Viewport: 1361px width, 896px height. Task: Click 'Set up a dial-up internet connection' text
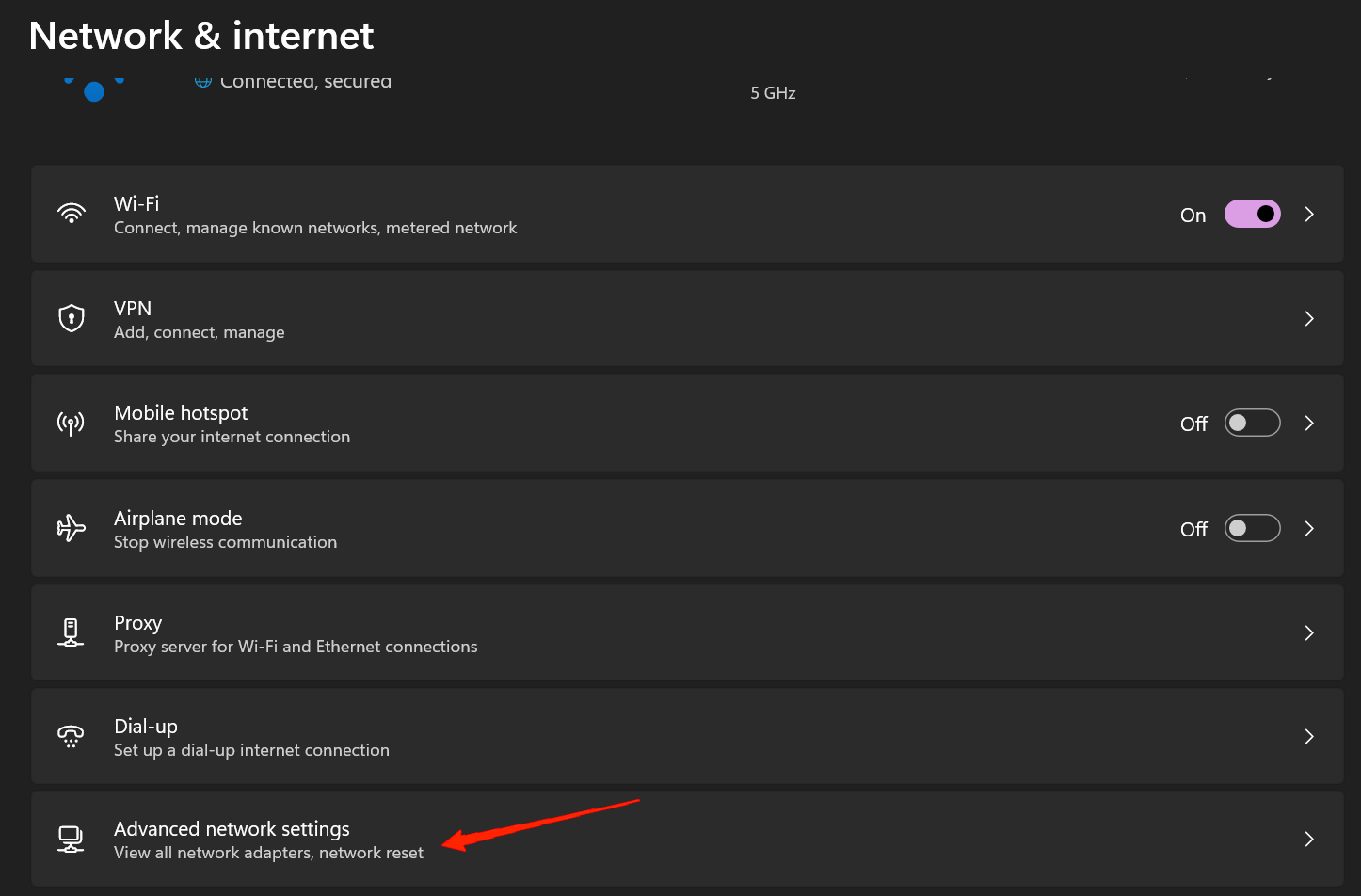click(251, 750)
